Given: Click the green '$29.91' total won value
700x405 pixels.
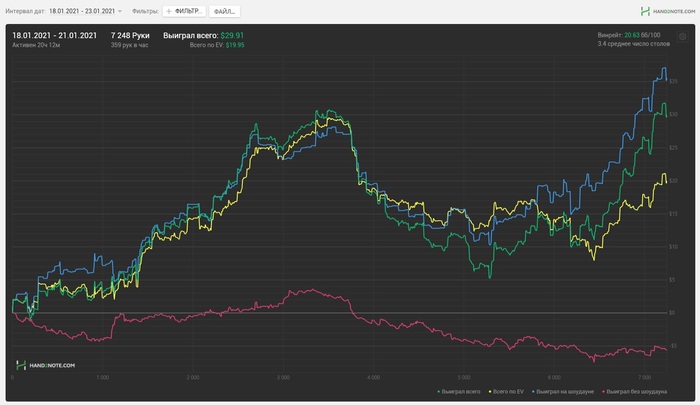Looking at the screenshot, I should pos(232,36).
